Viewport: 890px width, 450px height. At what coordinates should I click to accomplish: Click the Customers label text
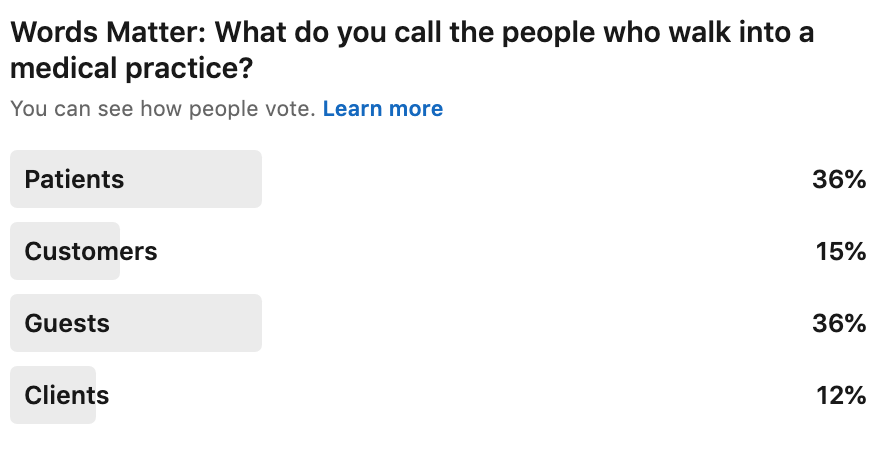click(90, 251)
